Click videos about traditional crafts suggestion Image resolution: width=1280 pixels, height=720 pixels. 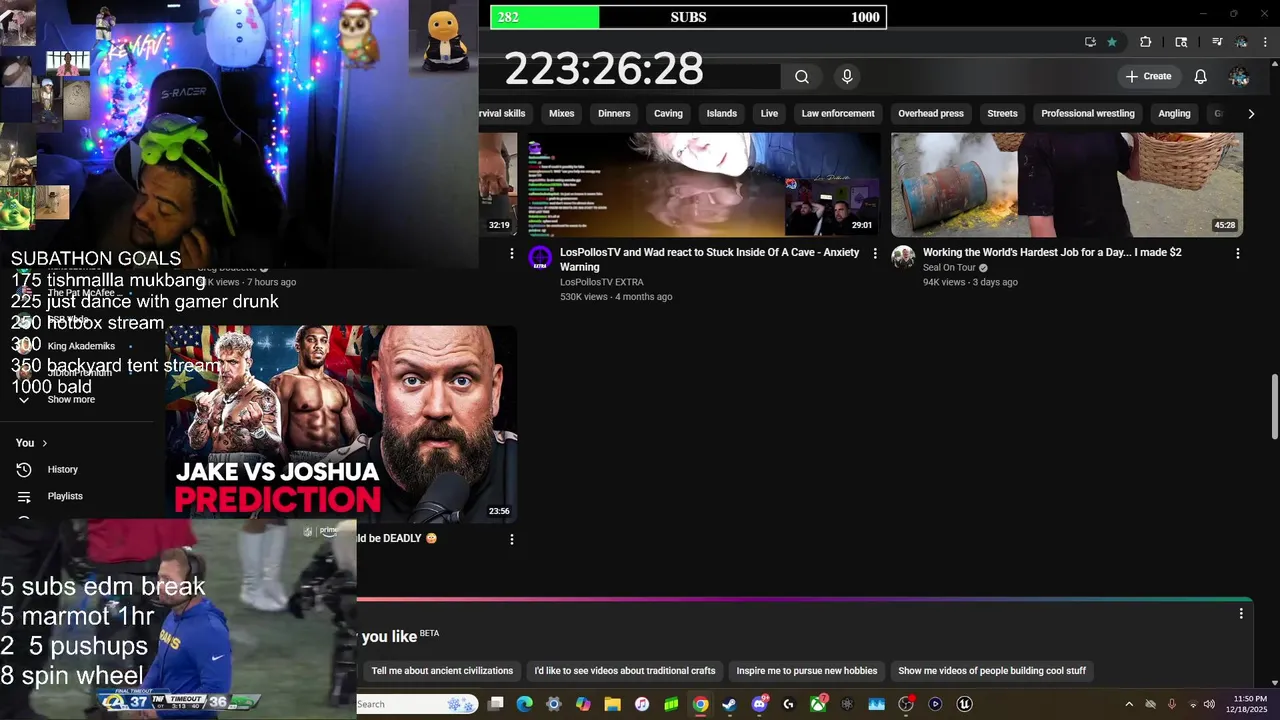click(625, 671)
